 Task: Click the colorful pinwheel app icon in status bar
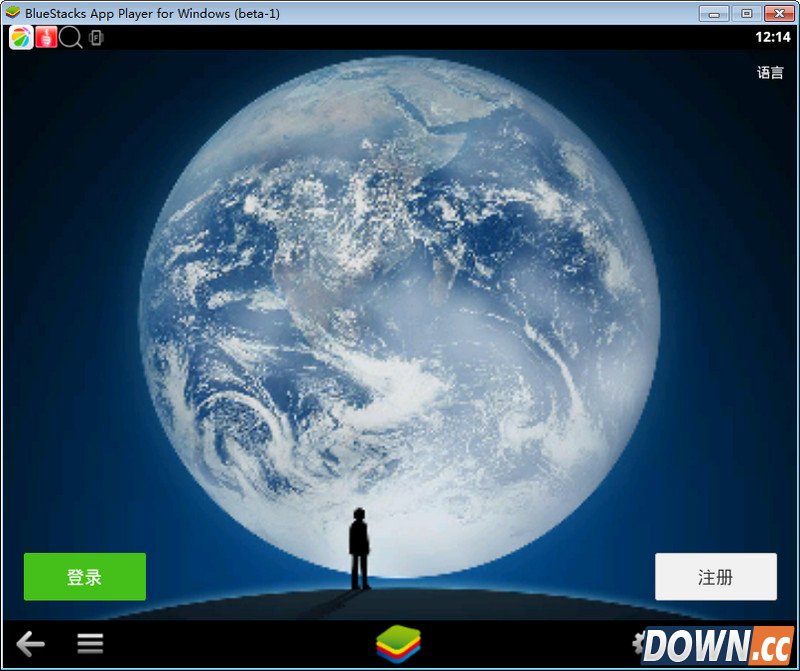coord(20,38)
